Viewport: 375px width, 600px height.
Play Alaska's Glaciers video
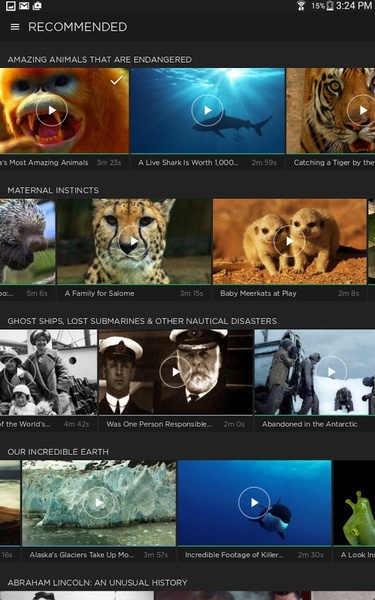pyautogui.click(x=99, y=502)
